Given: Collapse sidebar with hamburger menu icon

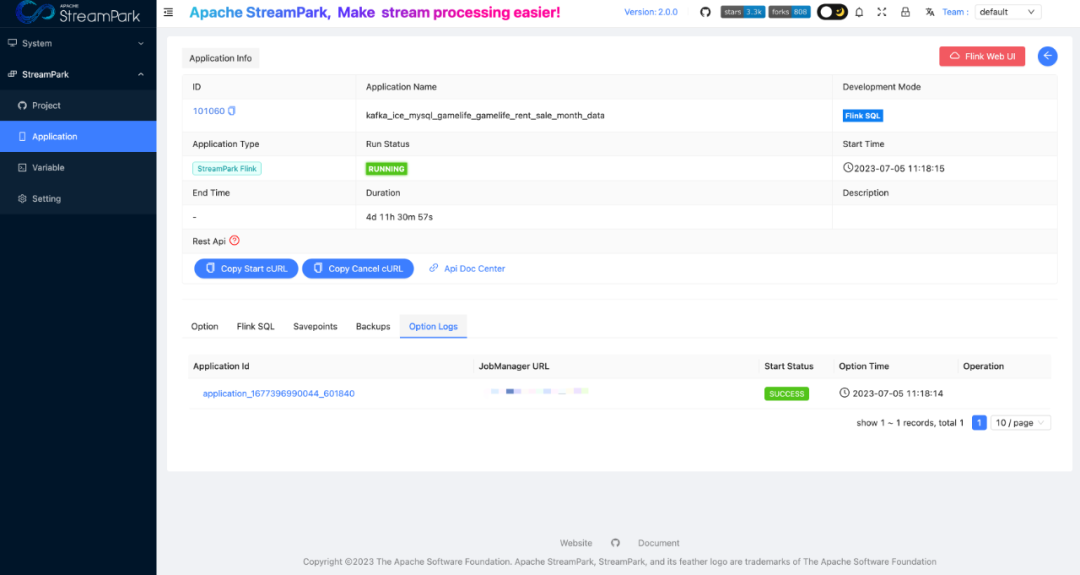Looking at the screenshot, I should click(x=168, y=12).
